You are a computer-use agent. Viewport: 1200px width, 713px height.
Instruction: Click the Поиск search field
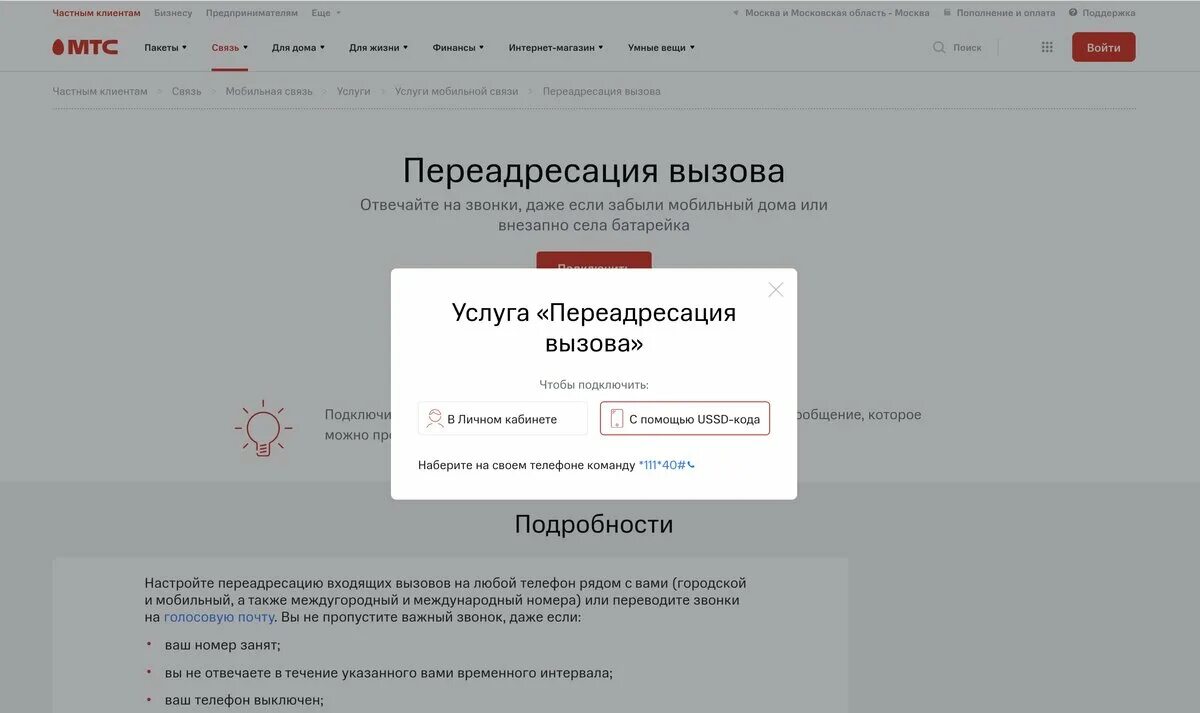coord(967,47)
